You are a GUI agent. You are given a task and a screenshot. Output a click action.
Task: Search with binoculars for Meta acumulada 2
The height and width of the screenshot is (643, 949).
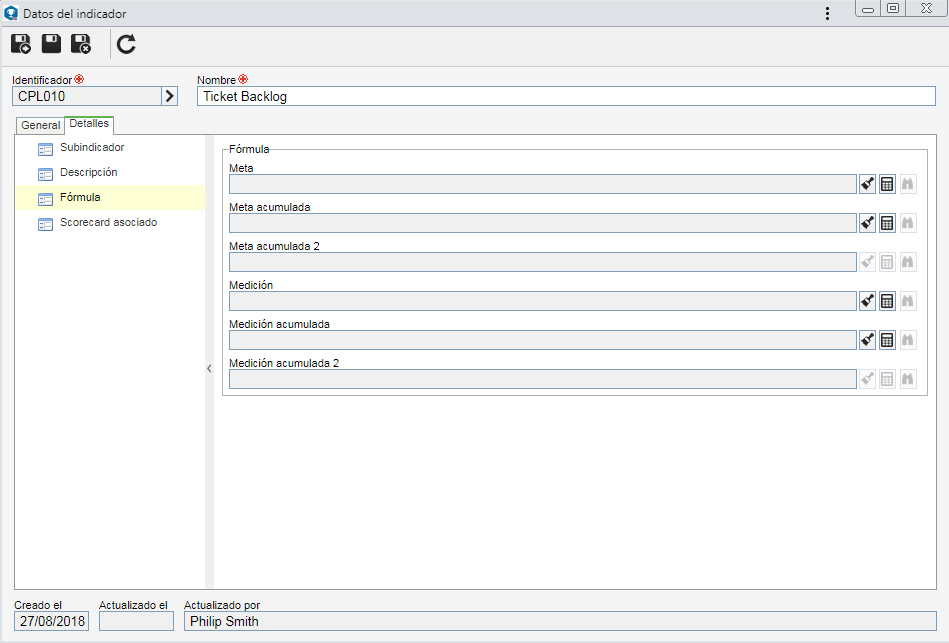point(907,262)
